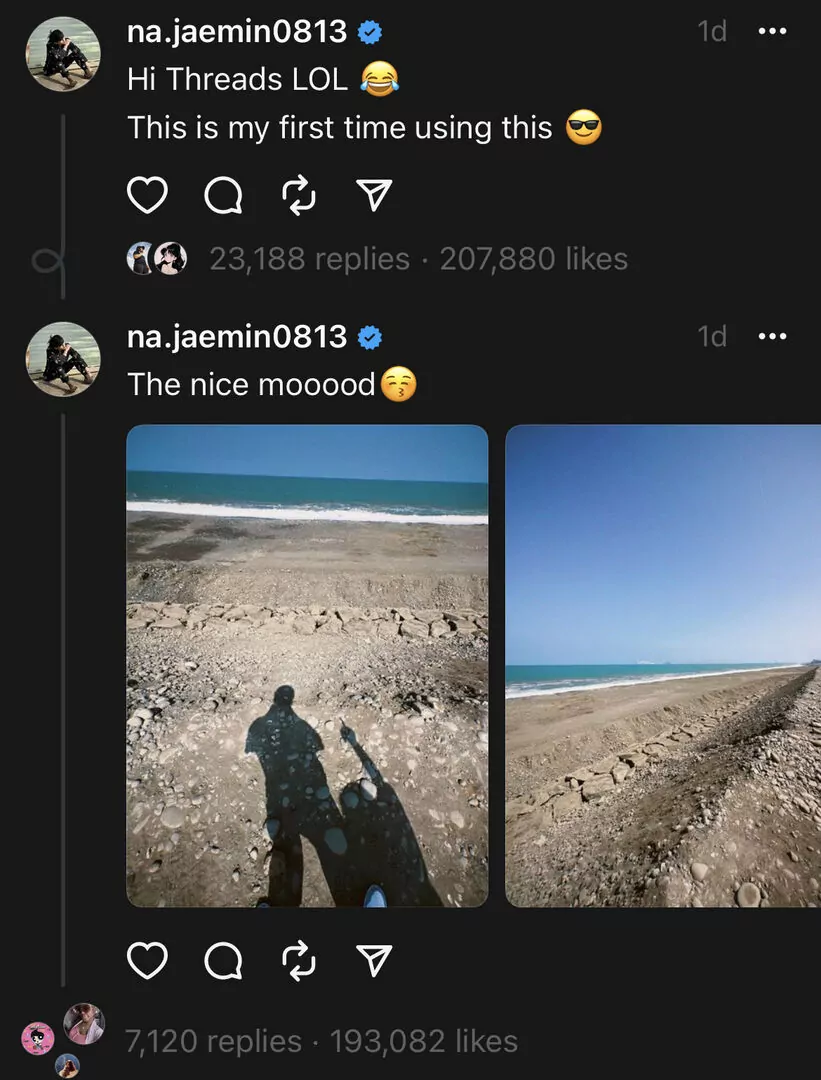Repost the 'Hi Threads LOL' post
This screenshot has width=821, height=1080.
299,196
